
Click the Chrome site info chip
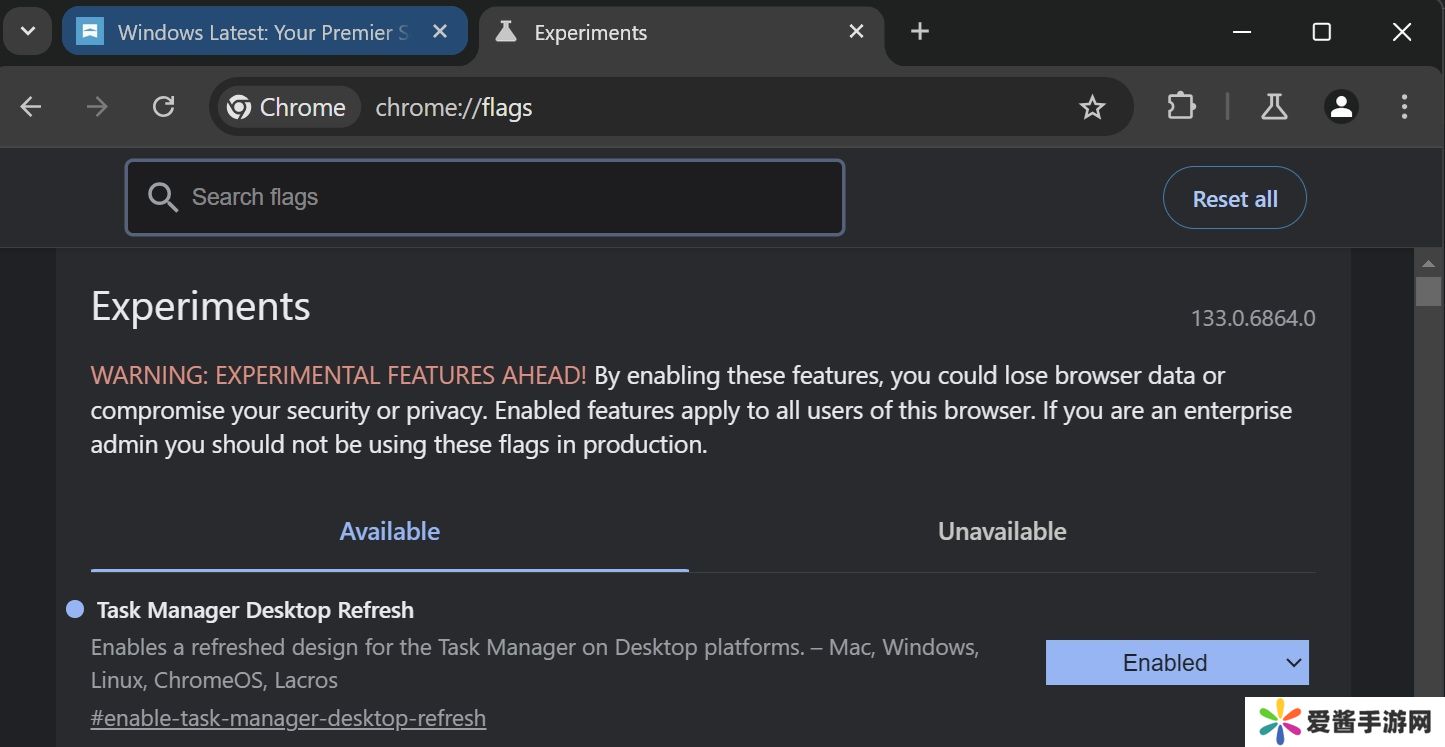(286, 107)
